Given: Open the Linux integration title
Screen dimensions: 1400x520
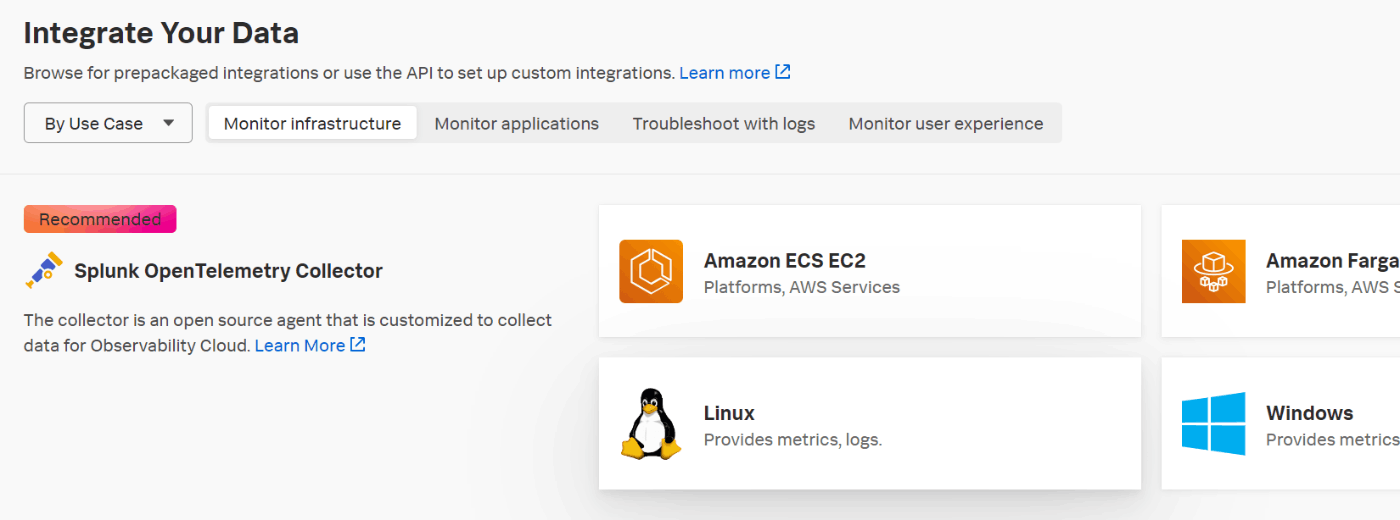Looking at the screenshot, I should (x=729, y=413).
